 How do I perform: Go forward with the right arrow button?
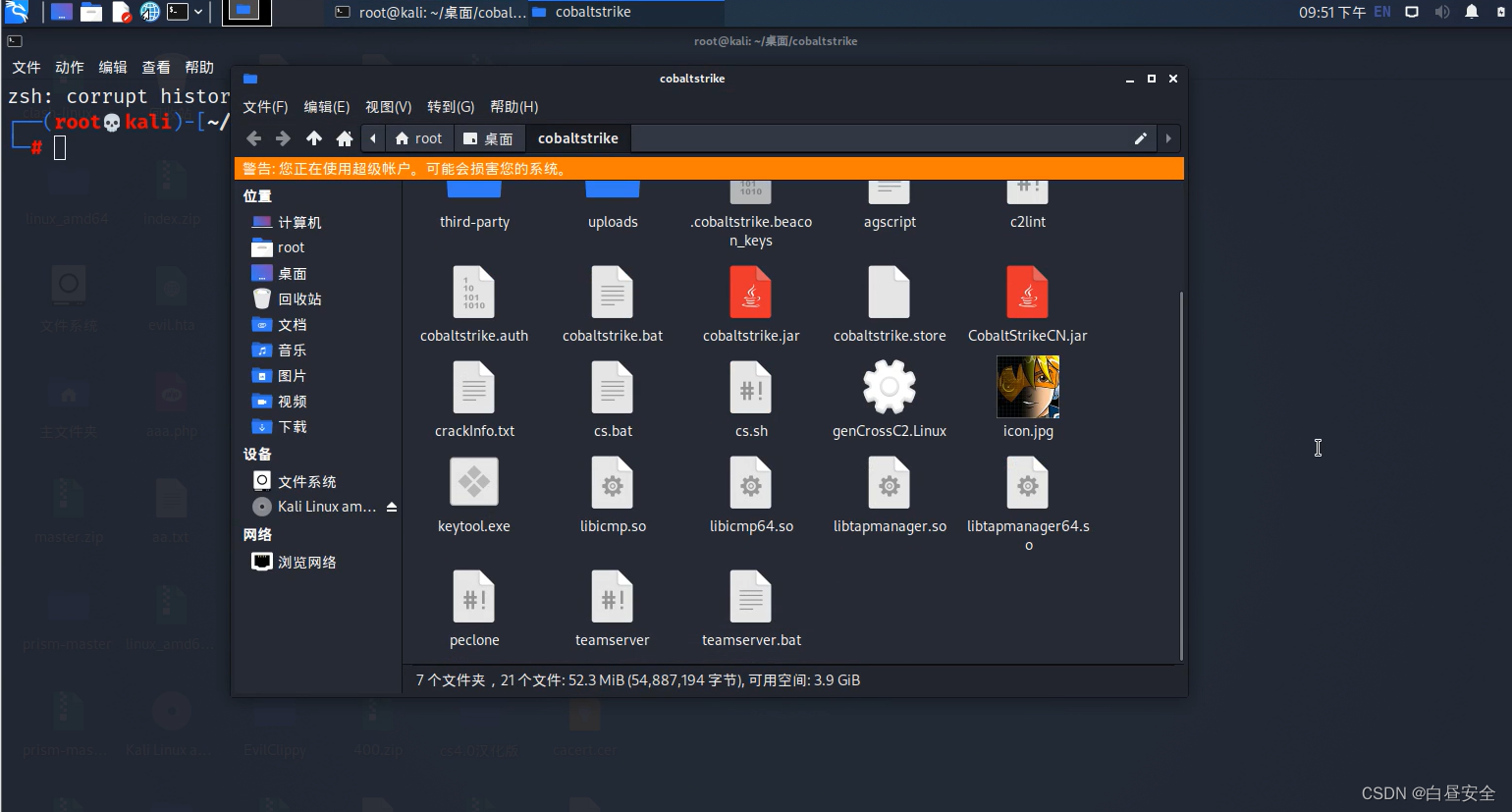283,138
